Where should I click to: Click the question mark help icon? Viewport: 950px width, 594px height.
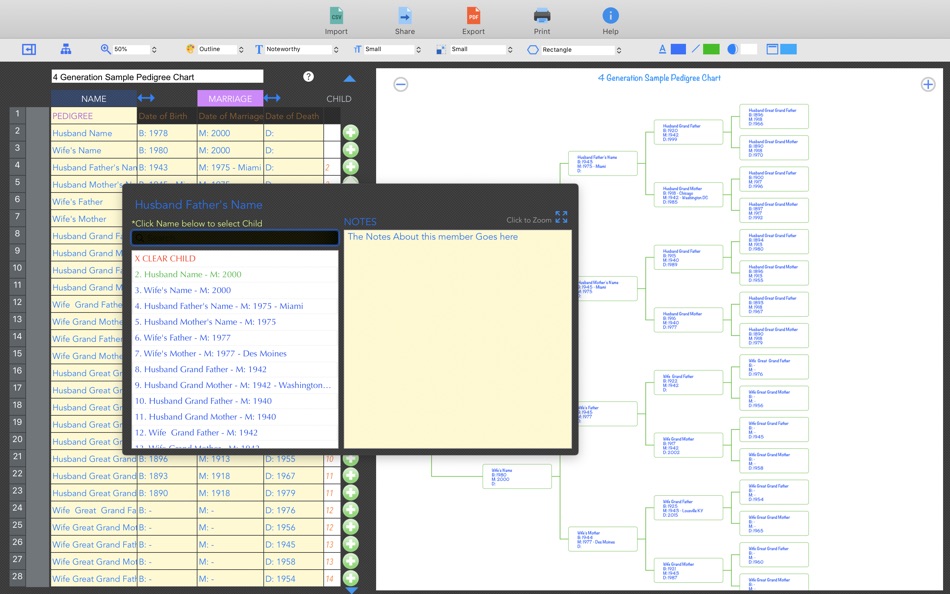pyautogui.click(x=308, y=76)
